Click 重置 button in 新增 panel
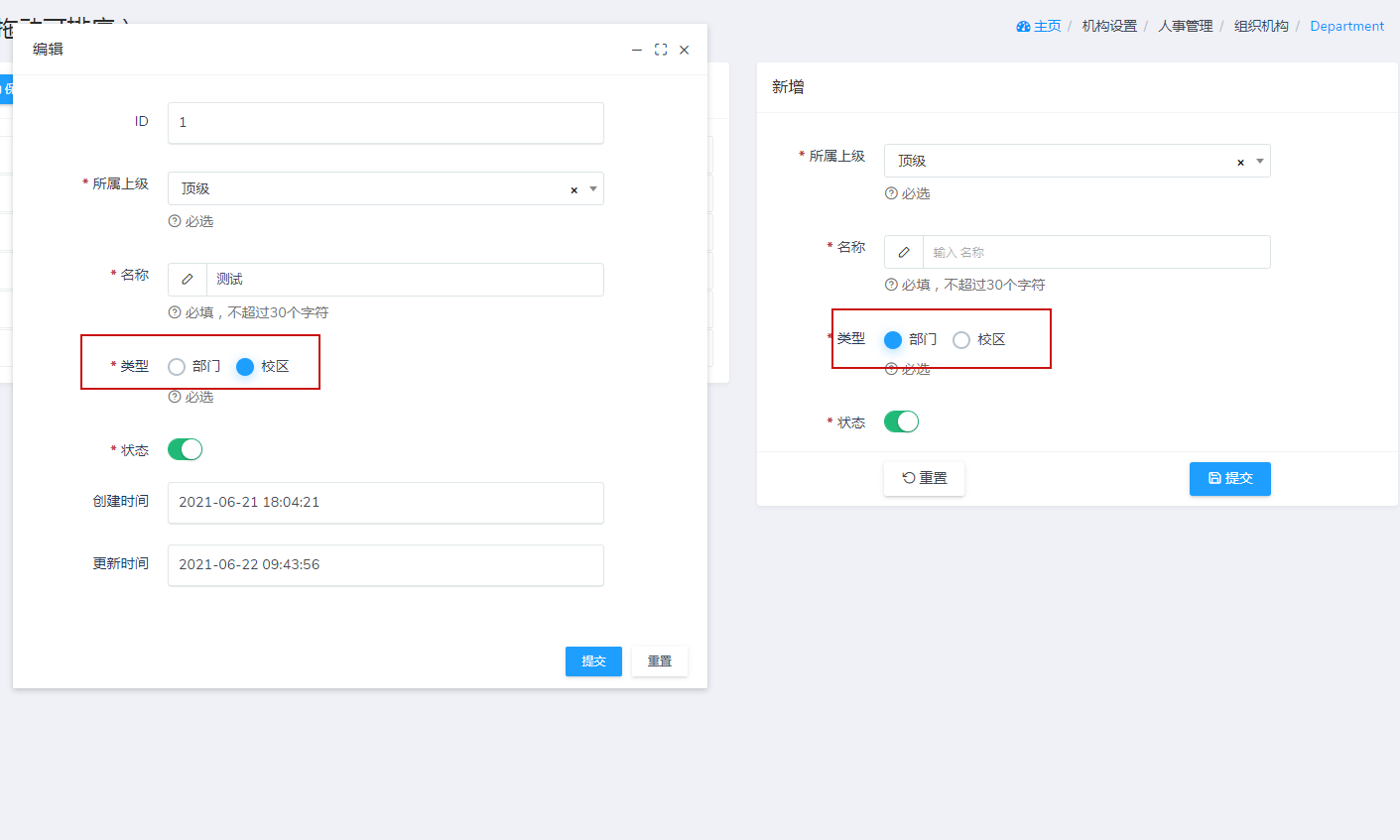1400x840 pixels. point(925,478)
